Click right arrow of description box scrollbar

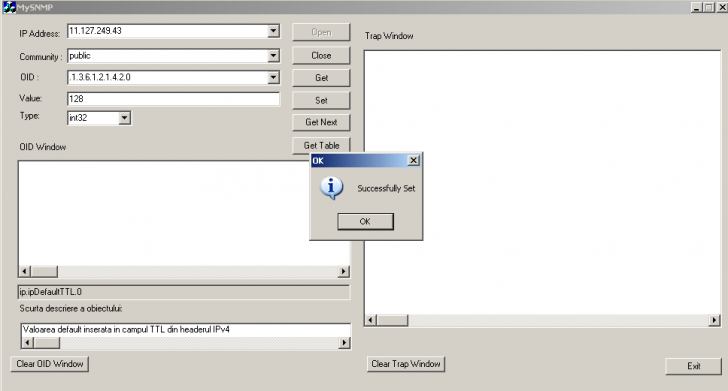click(x=344, y=343)
